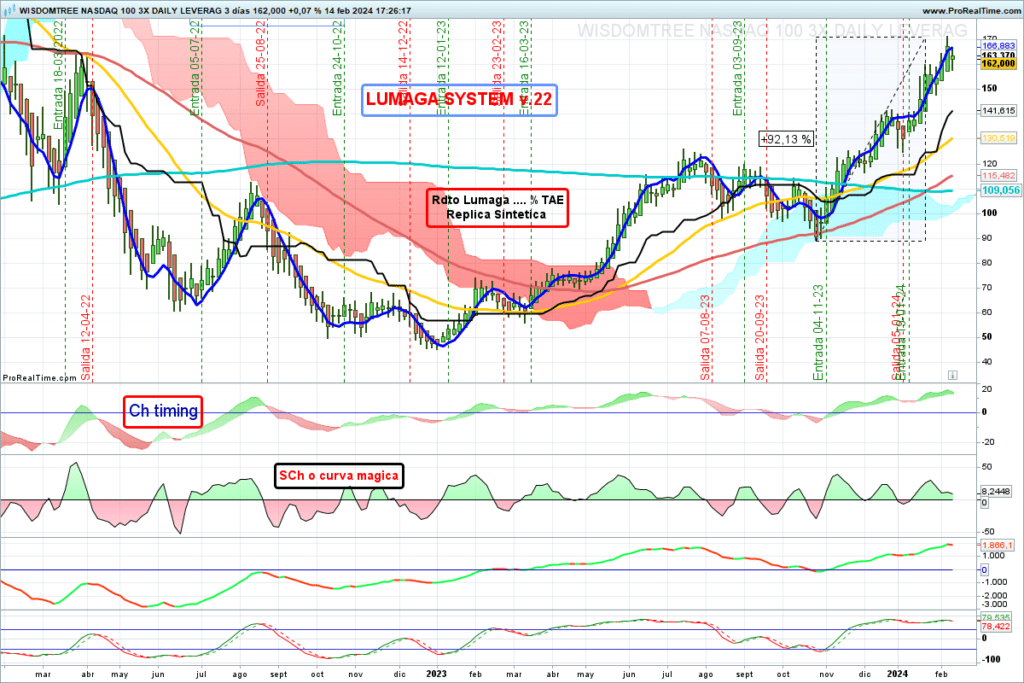This screenshot has width=1024, height=683.
Task: Click the 'Entrada 16-03-23' marker label
Action: (524, 68)
